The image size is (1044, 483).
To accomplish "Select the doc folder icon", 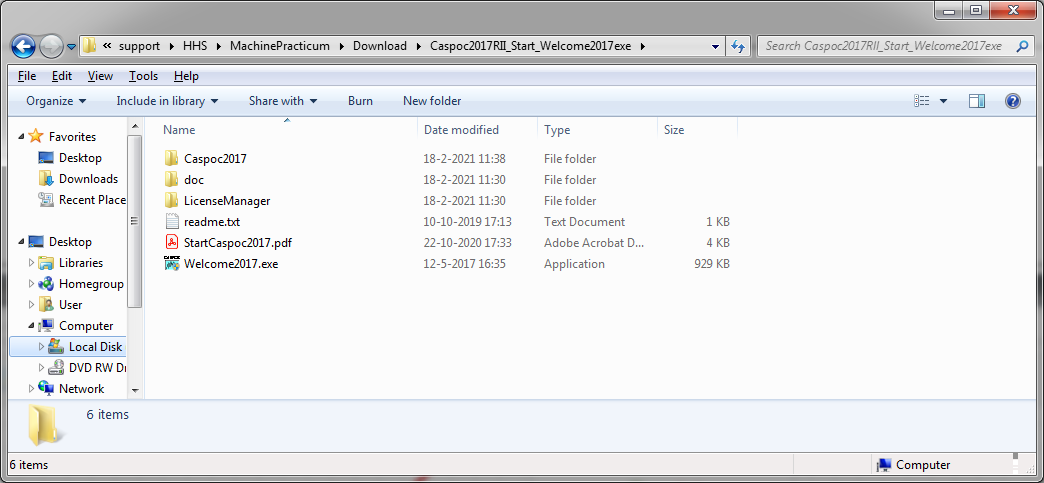I will point(172,180).
